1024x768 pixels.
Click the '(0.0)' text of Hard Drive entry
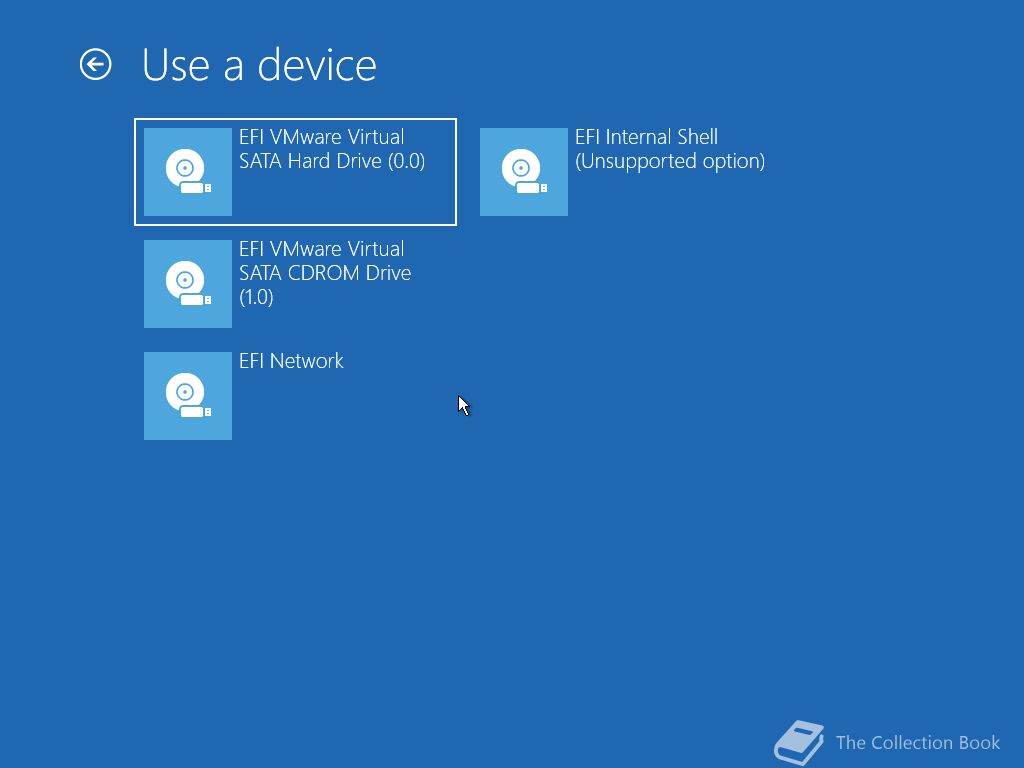click(x=406, y=161)
